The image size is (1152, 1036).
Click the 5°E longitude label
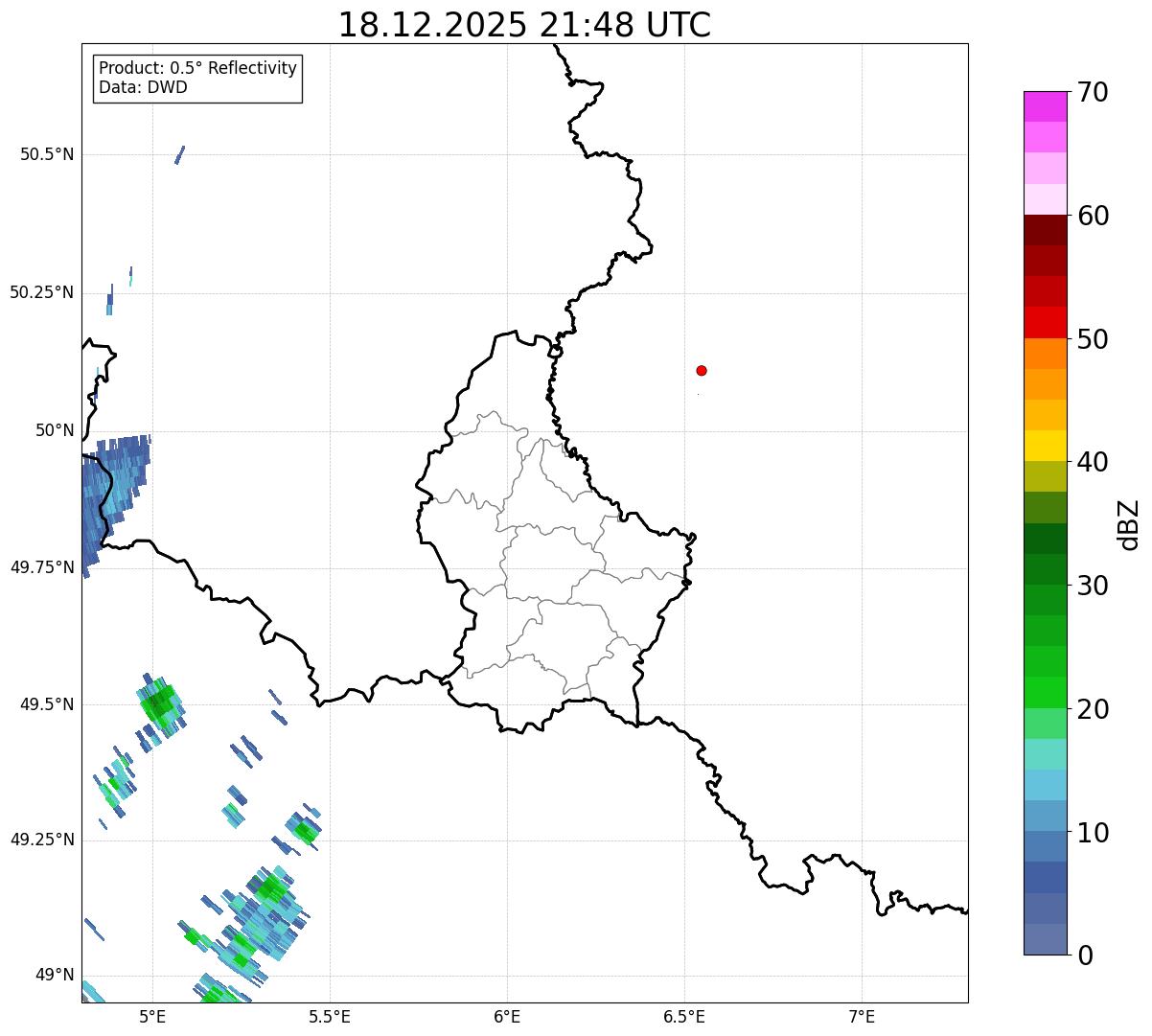(152, 1016)
